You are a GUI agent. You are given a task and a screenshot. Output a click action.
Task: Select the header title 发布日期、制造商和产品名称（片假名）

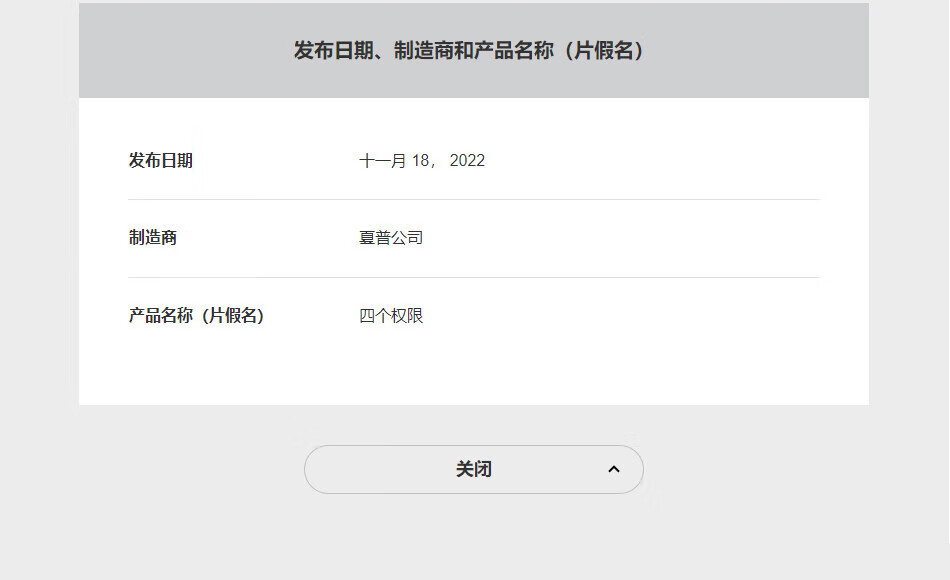470,50
